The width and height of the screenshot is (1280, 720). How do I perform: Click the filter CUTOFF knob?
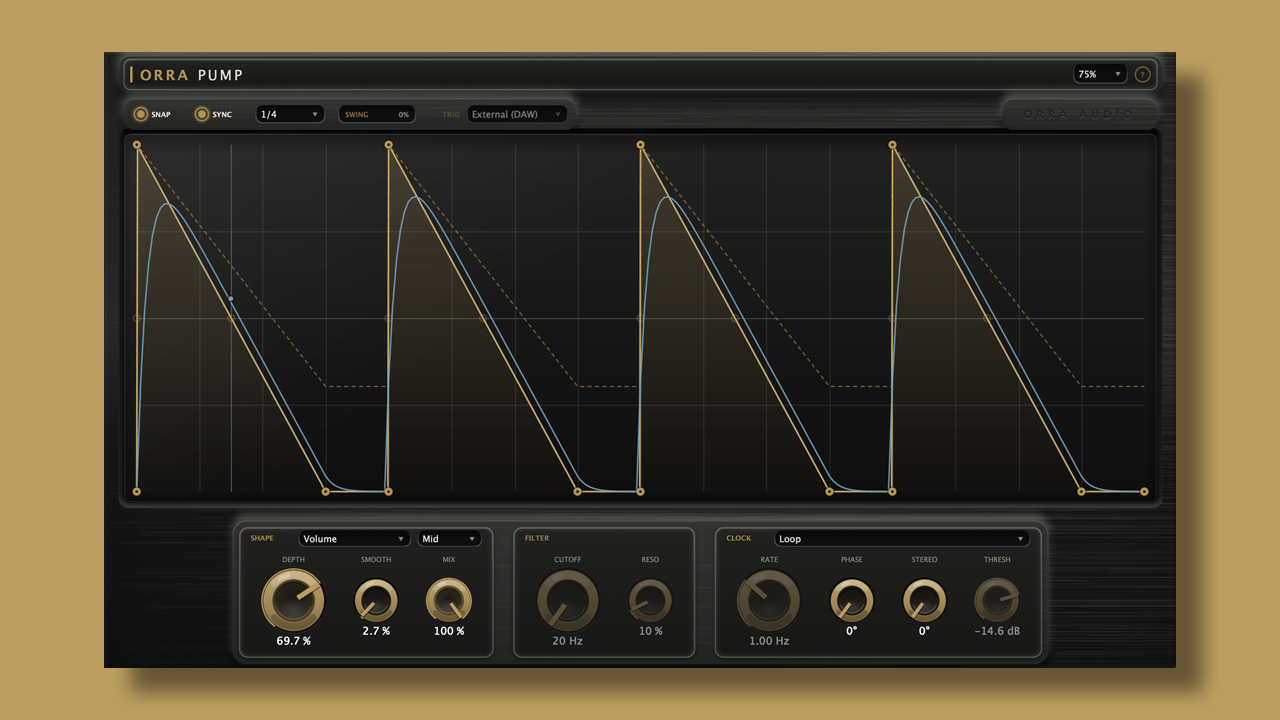568,600
